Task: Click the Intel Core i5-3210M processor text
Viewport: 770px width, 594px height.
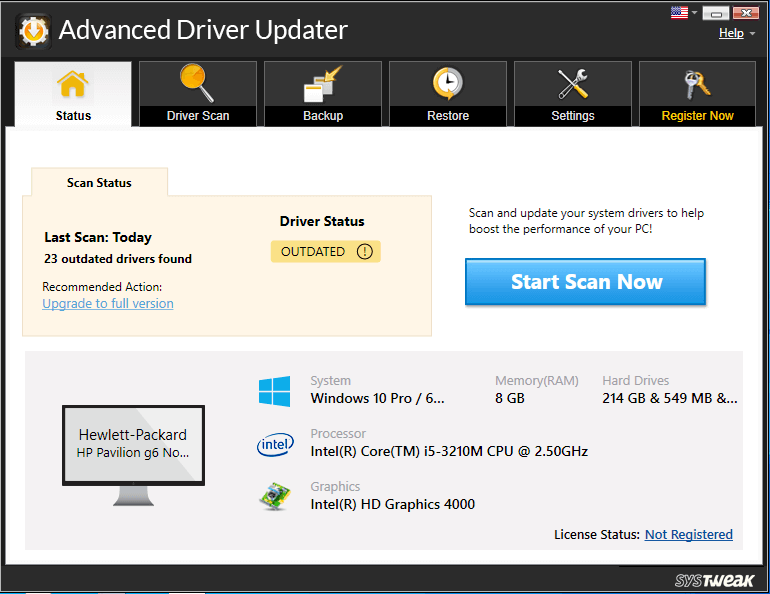Action: point(449,451)
